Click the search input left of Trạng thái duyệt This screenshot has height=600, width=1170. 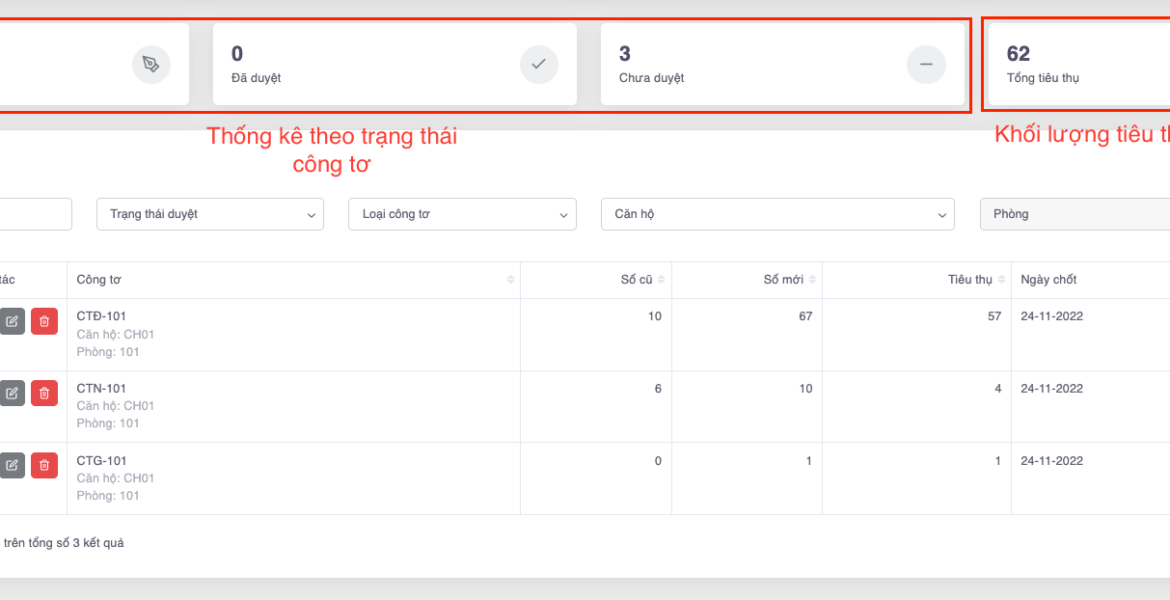click(x=35, y=214)
